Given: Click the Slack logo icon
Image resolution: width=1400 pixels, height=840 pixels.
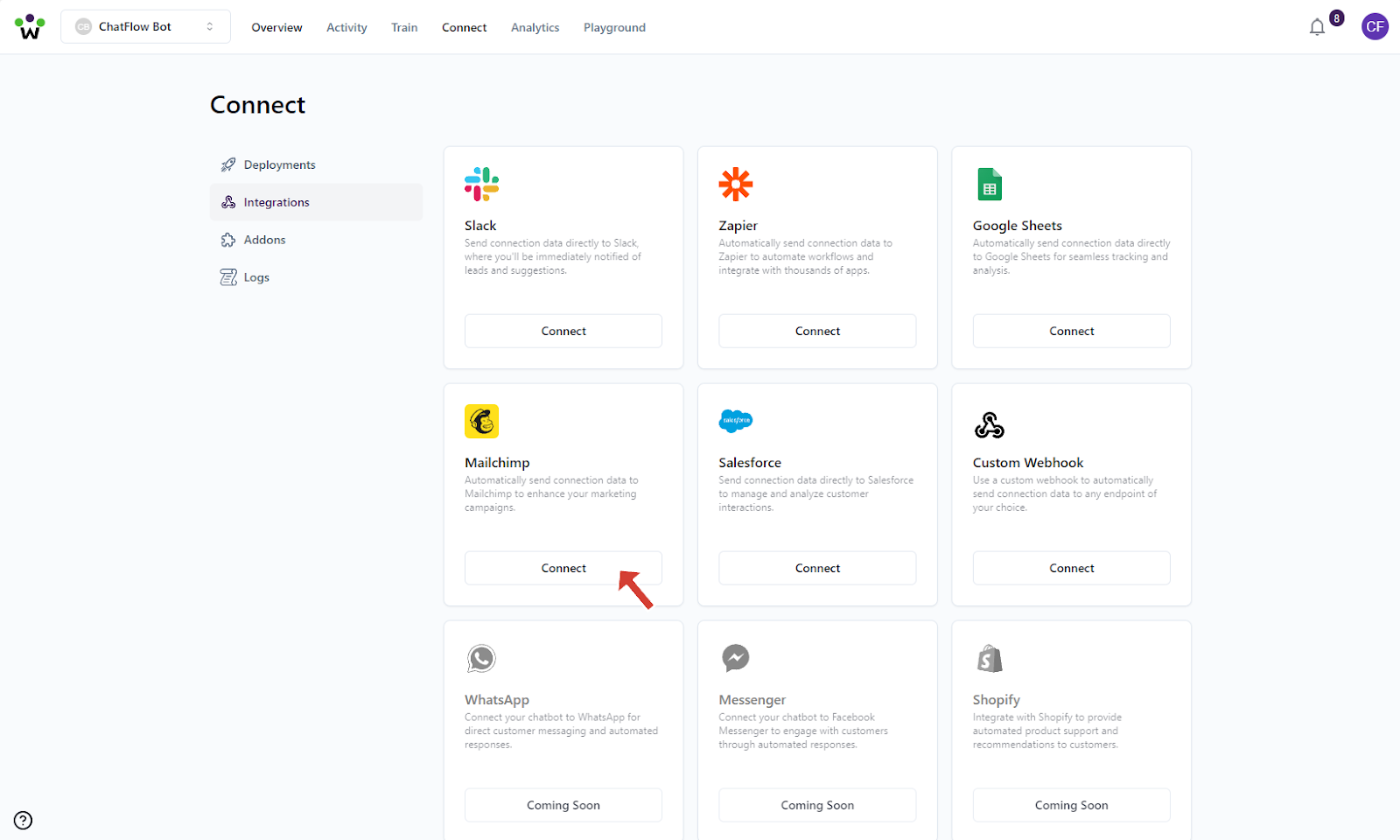Looking at the screenshot, I should point(481,185).
